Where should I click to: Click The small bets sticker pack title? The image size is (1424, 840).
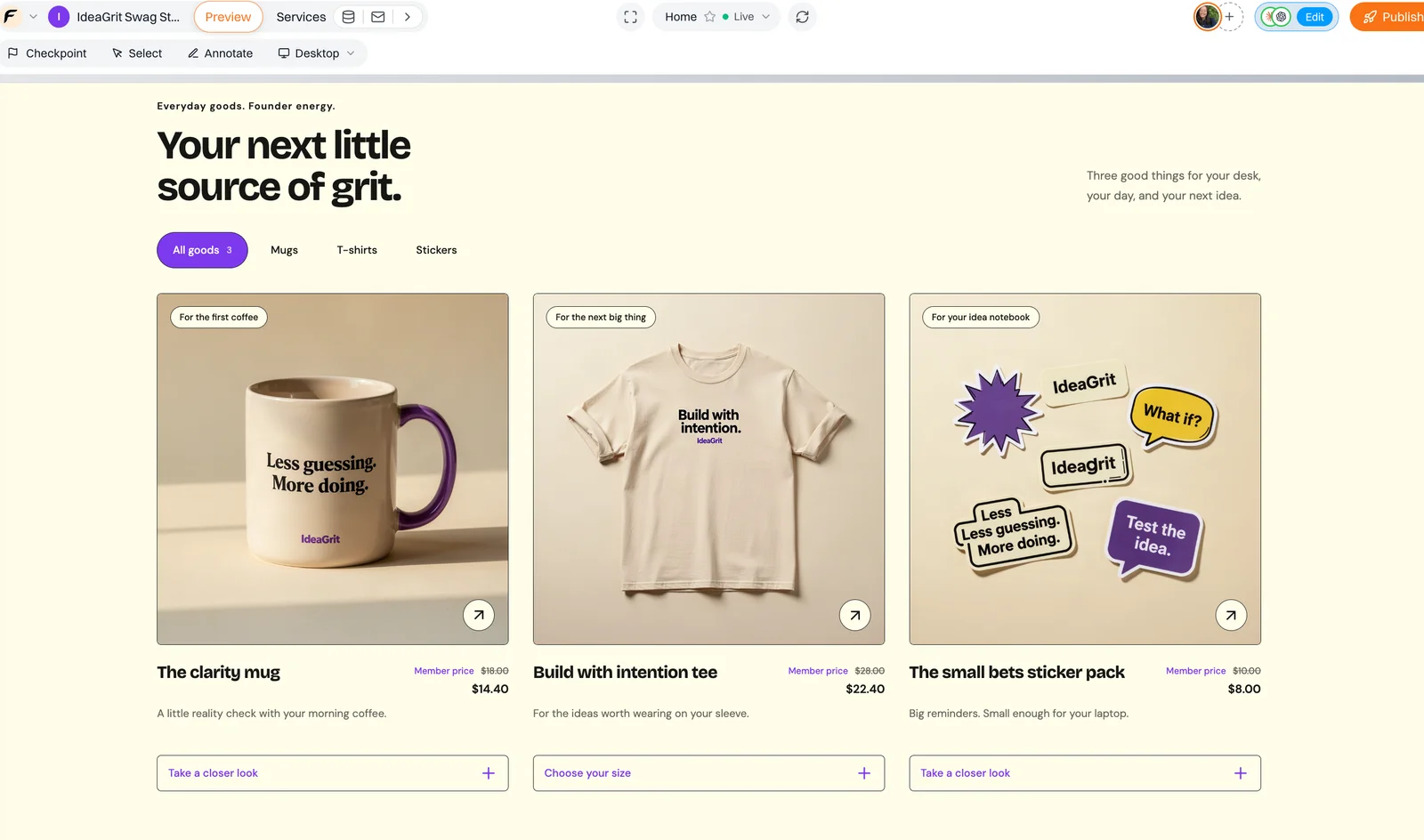pos(1016,673)
